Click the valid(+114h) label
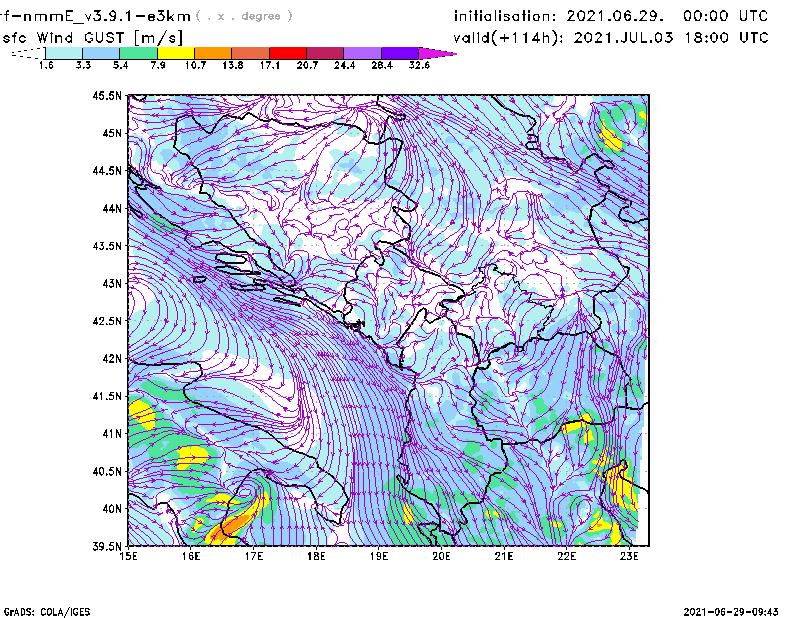The width and height of the screenshot is (800, 618). point(509,38)
